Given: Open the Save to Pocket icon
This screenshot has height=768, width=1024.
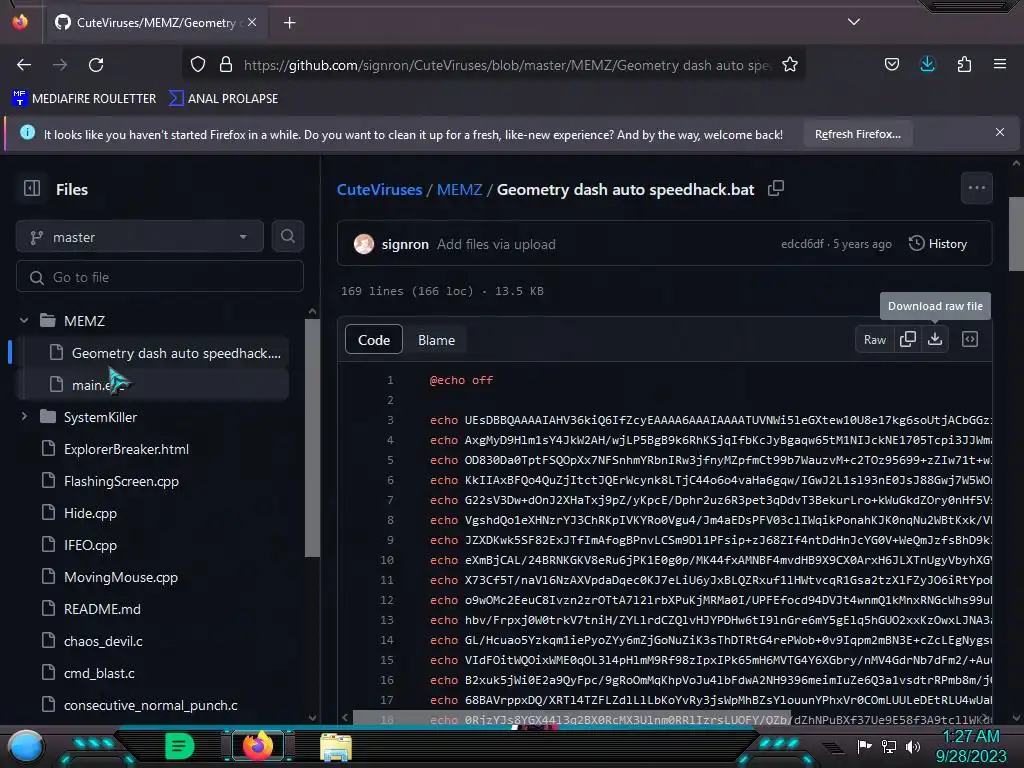Looking at the screenshot, I should tap(891, 64).
